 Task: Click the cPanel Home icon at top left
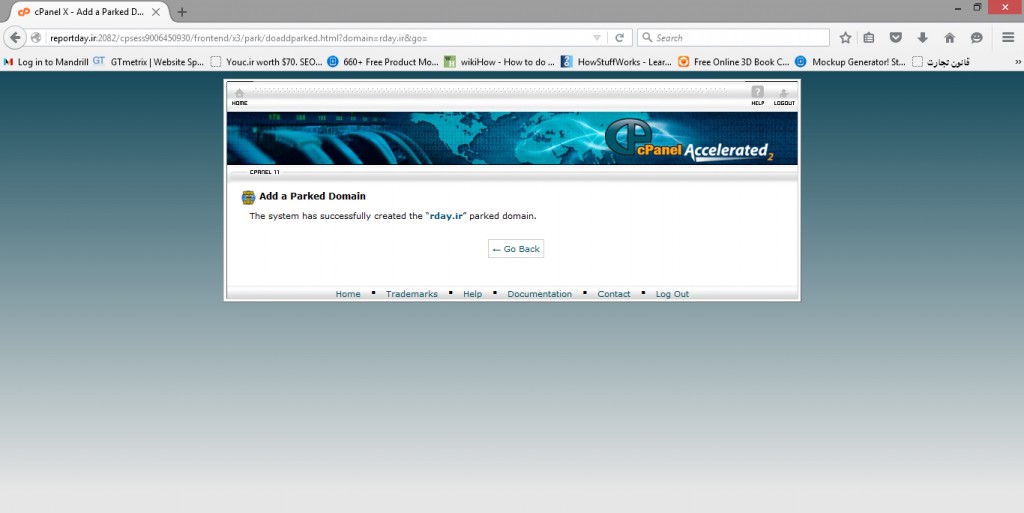coord(239,94)
